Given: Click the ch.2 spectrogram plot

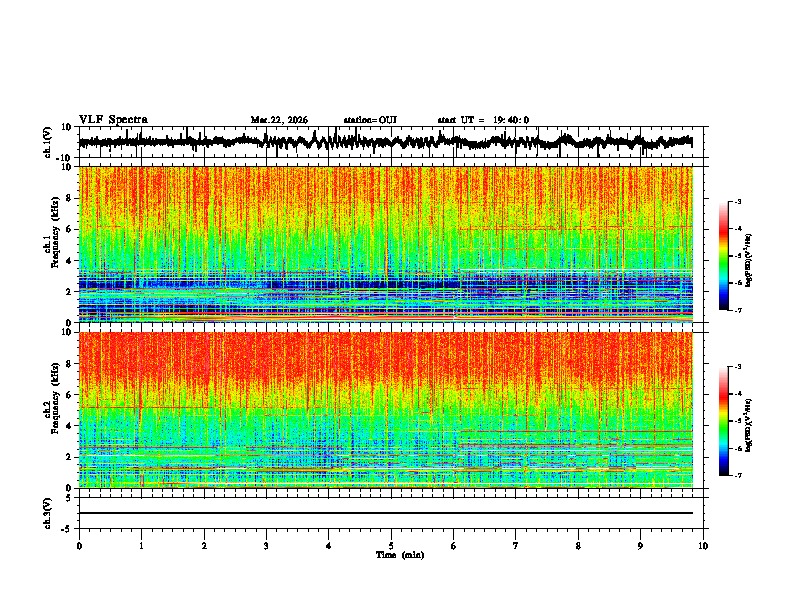Looking at the screenshot, I should [391, 410].
